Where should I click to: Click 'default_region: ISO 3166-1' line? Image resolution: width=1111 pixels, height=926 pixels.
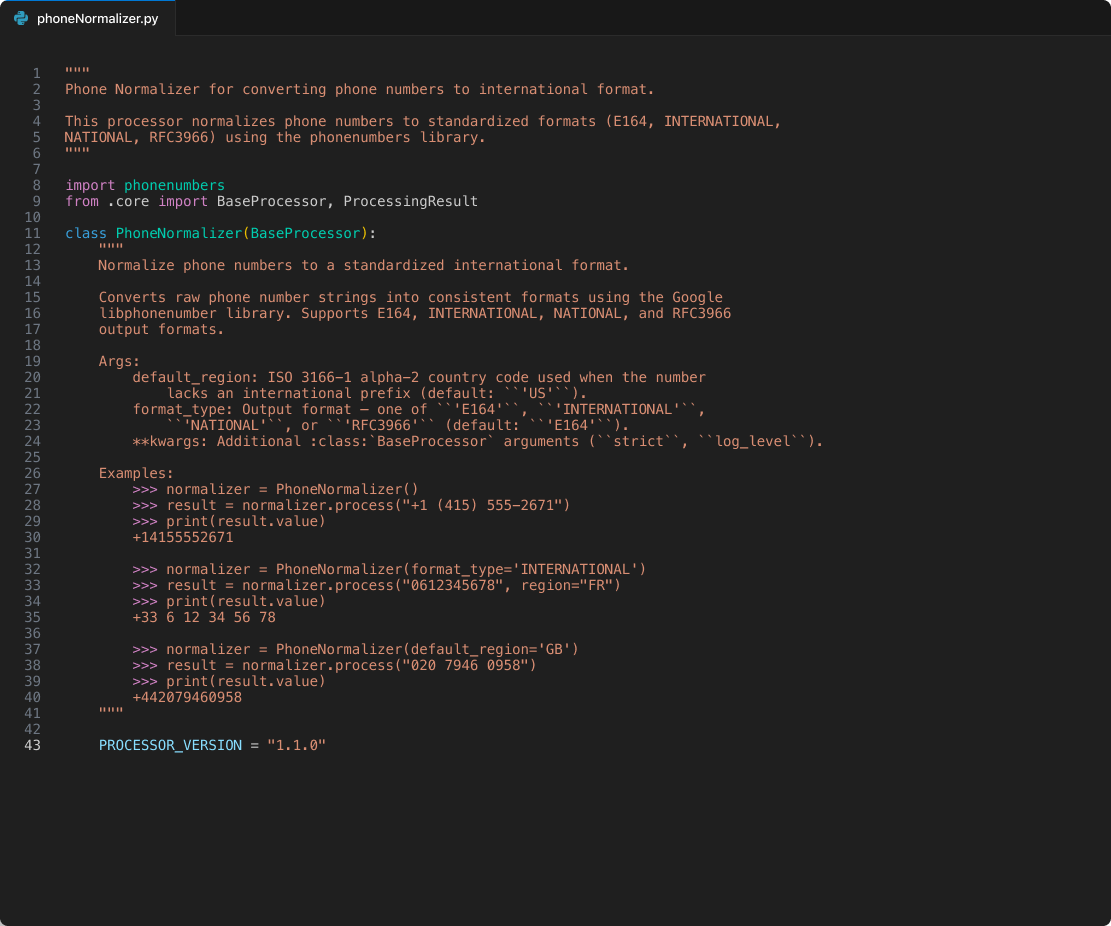pos(419,378)
